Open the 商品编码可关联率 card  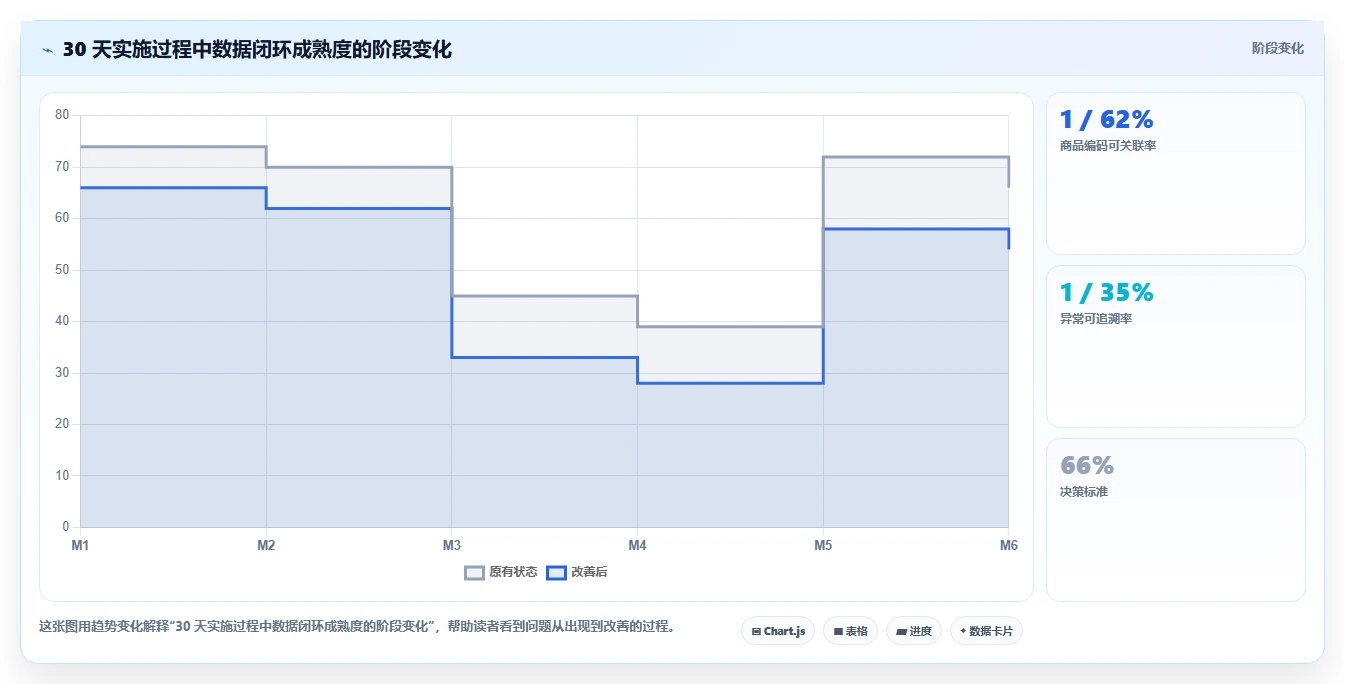point(1176,173)
